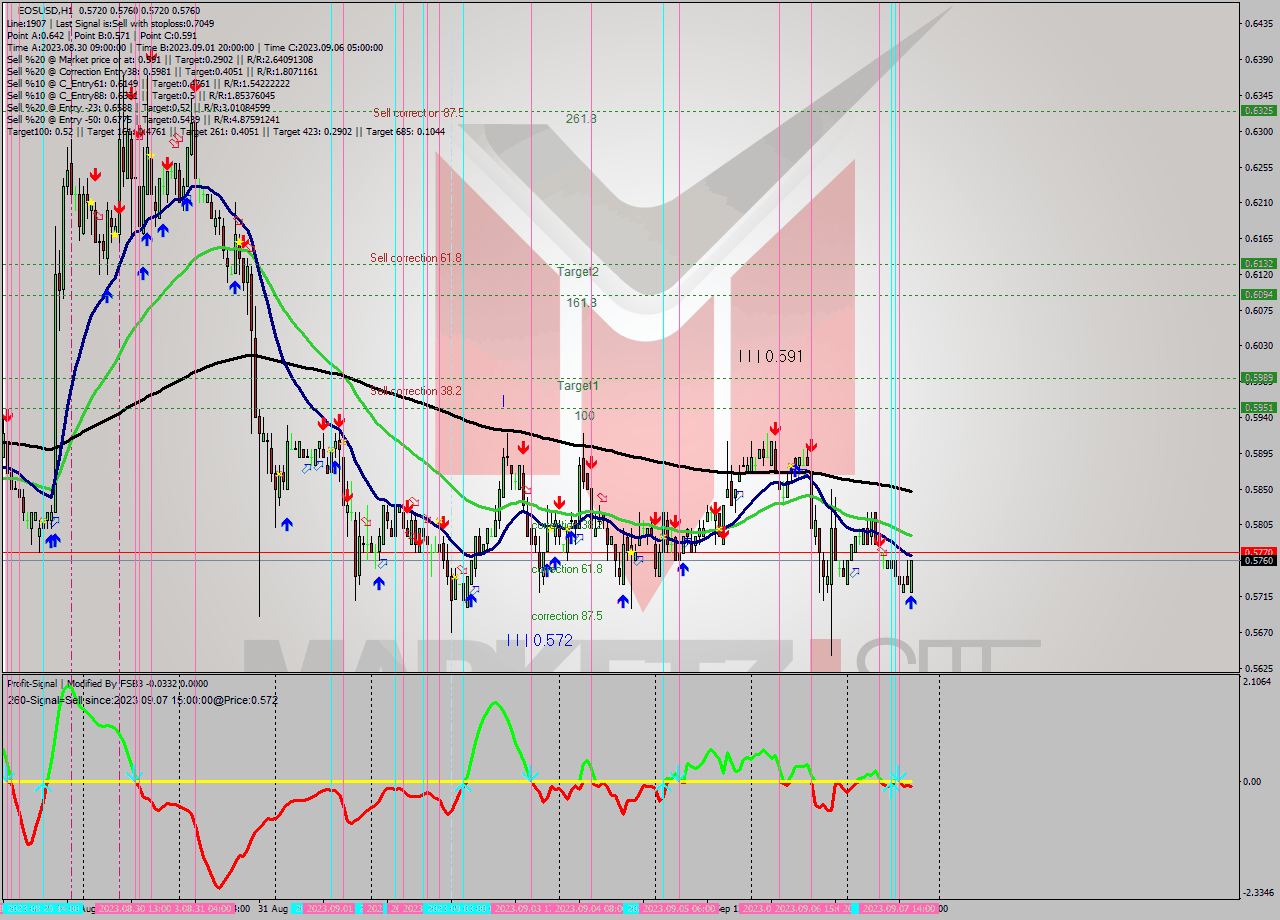
Task: Click the 'Target1' label
Action: click(x=578, y=385)
